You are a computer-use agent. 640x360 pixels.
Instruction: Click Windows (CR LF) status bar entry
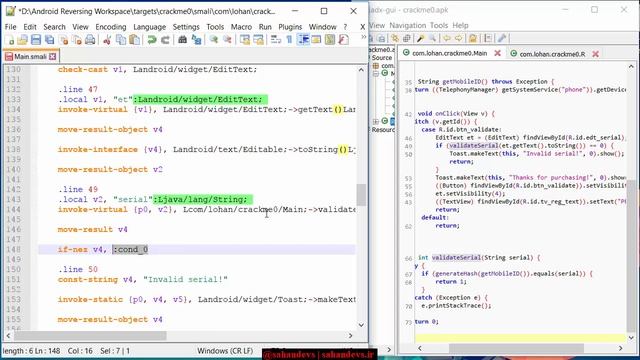225,351
